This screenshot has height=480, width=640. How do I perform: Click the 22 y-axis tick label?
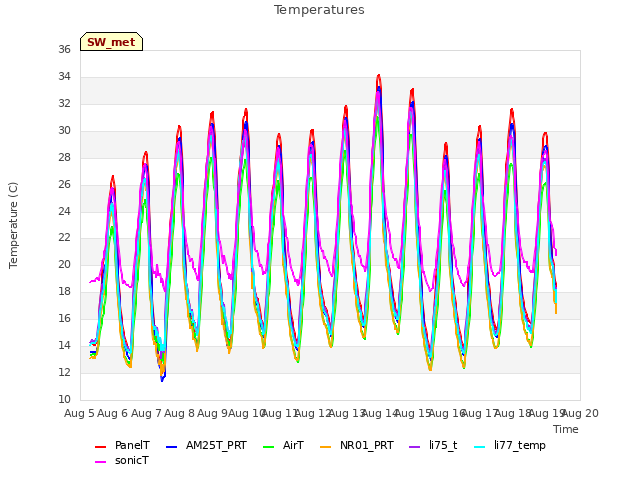(x=64, y=238)
